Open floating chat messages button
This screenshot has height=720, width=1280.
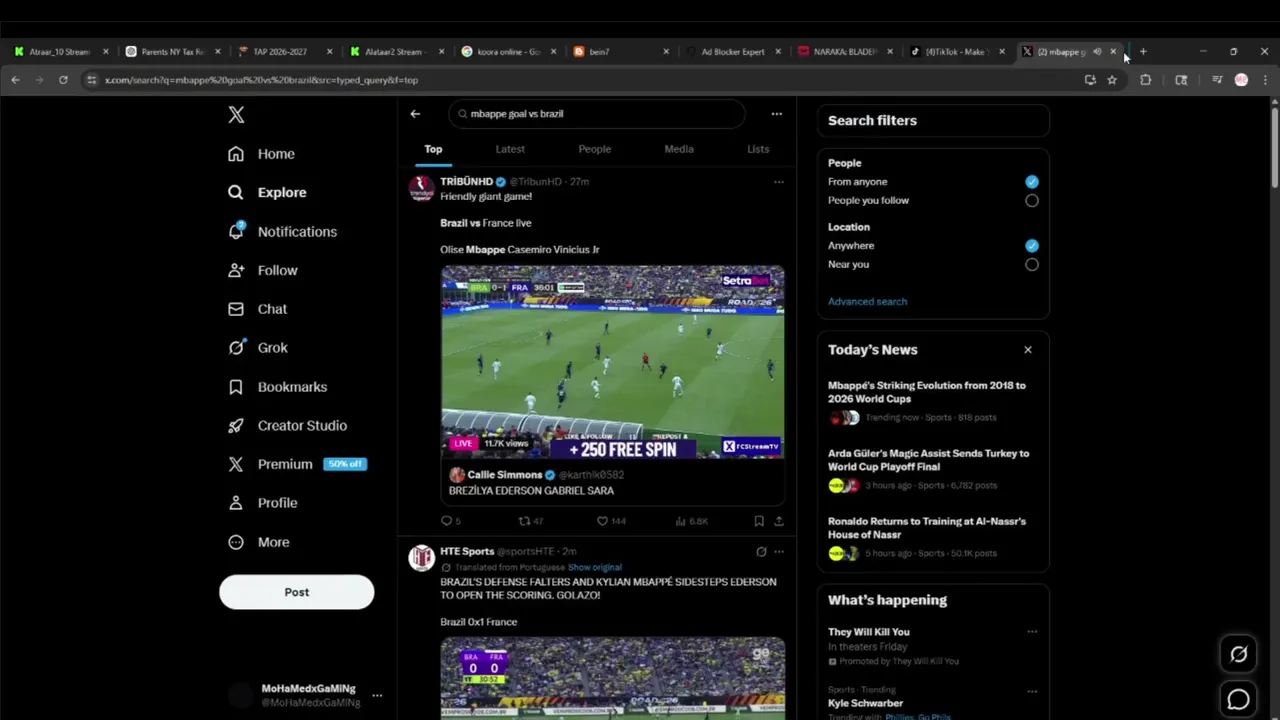click(1238, 699)
